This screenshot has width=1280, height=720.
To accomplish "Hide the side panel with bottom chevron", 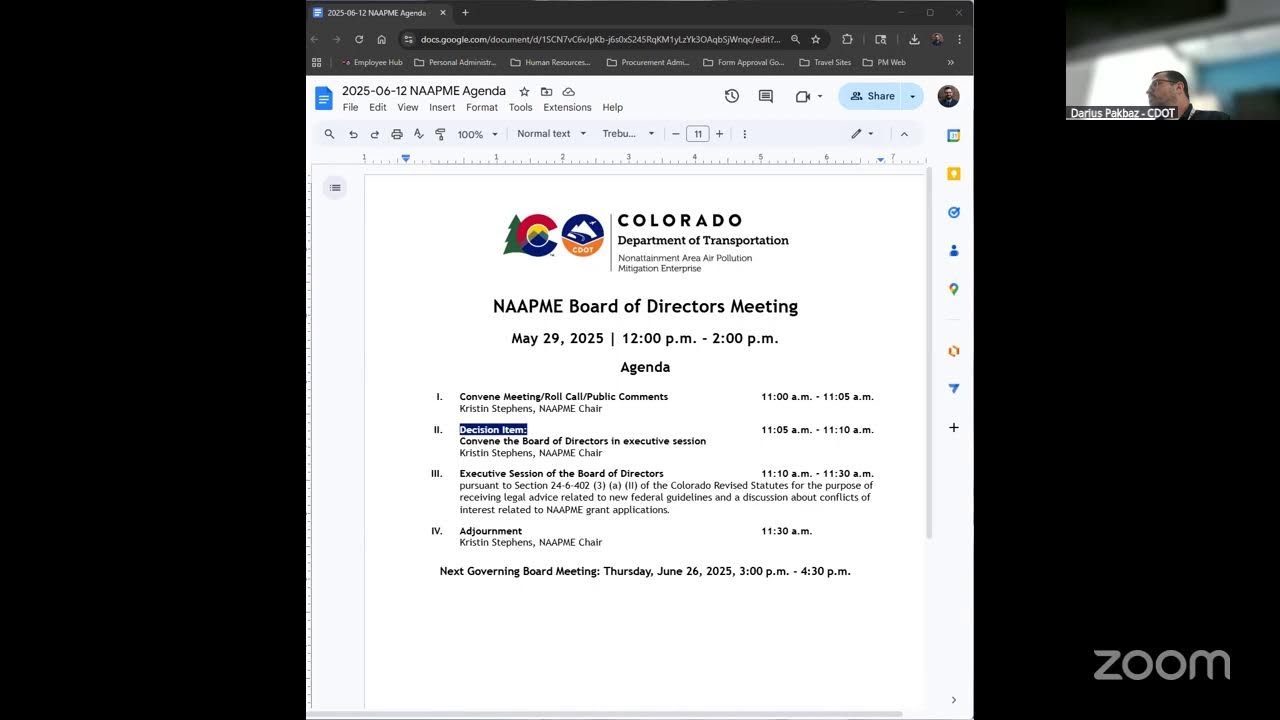I will [x=954, y=700].
